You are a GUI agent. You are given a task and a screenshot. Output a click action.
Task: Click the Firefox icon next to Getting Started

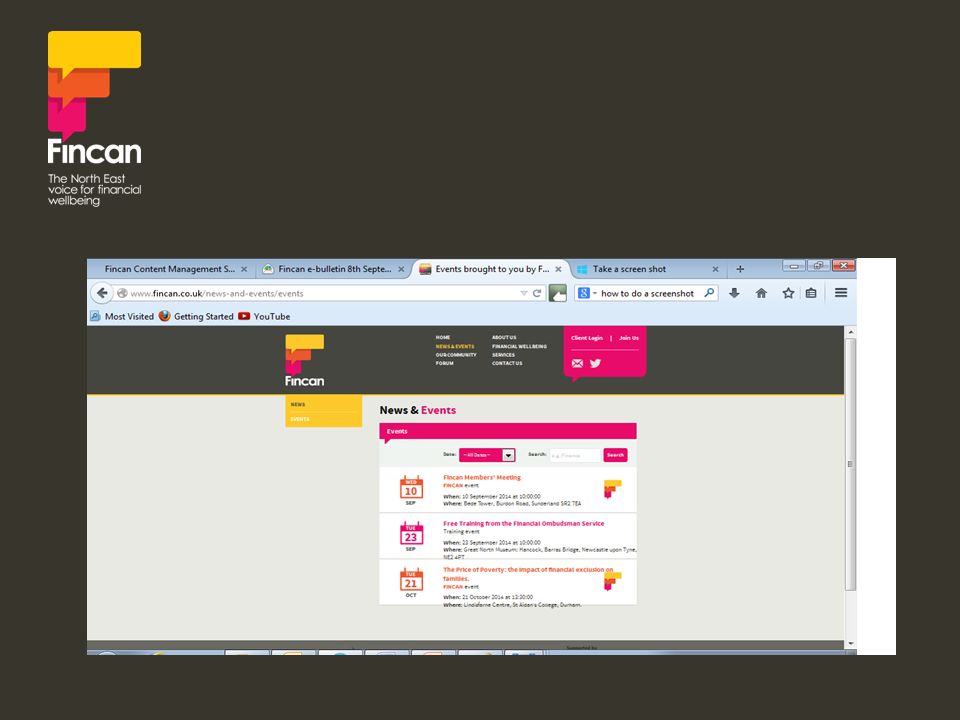click(164, 316)
